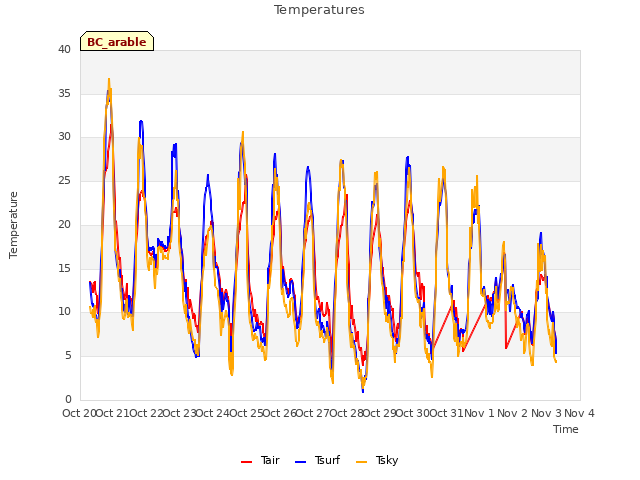Click the 25 y-axis tick label
The height and width of the screenshot is (480, 640).
(64, 180)
